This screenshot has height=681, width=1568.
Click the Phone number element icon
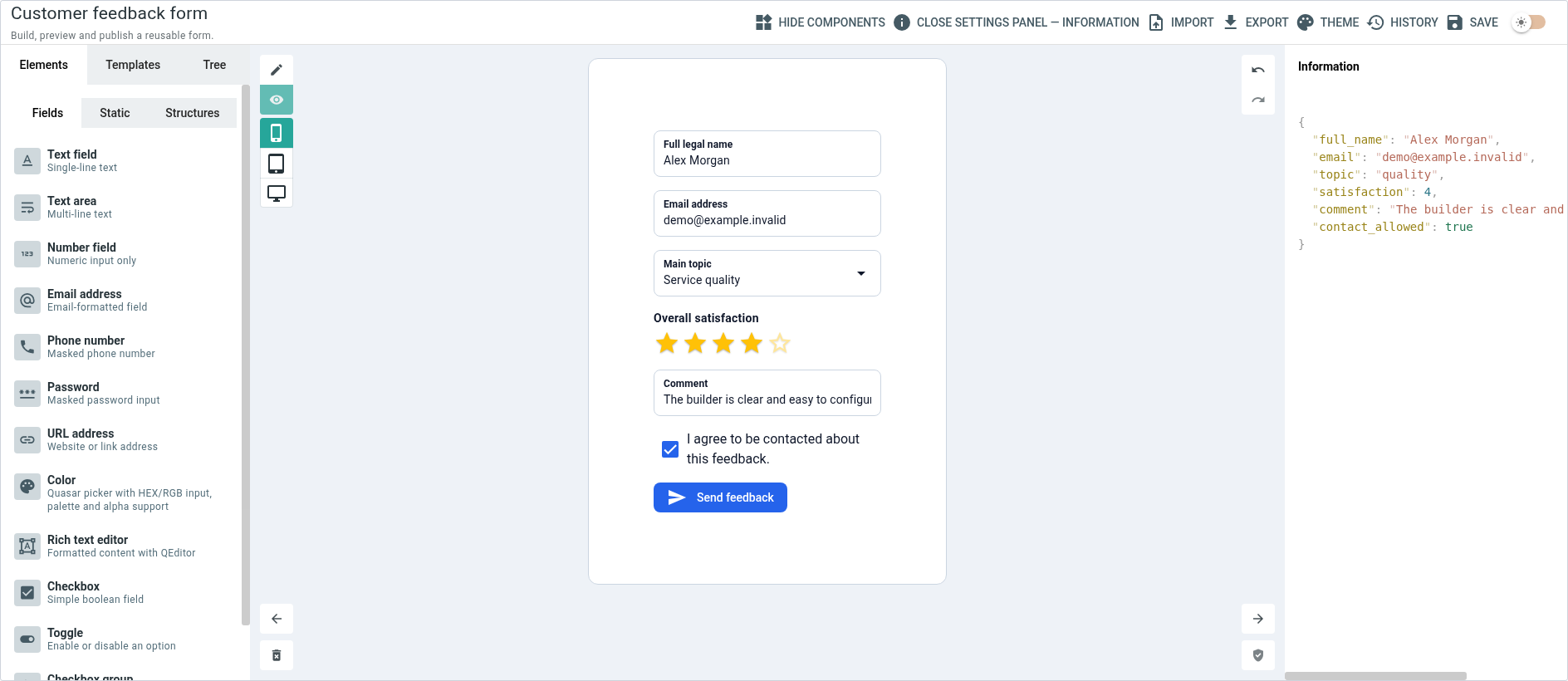click(x=27, y=347)
